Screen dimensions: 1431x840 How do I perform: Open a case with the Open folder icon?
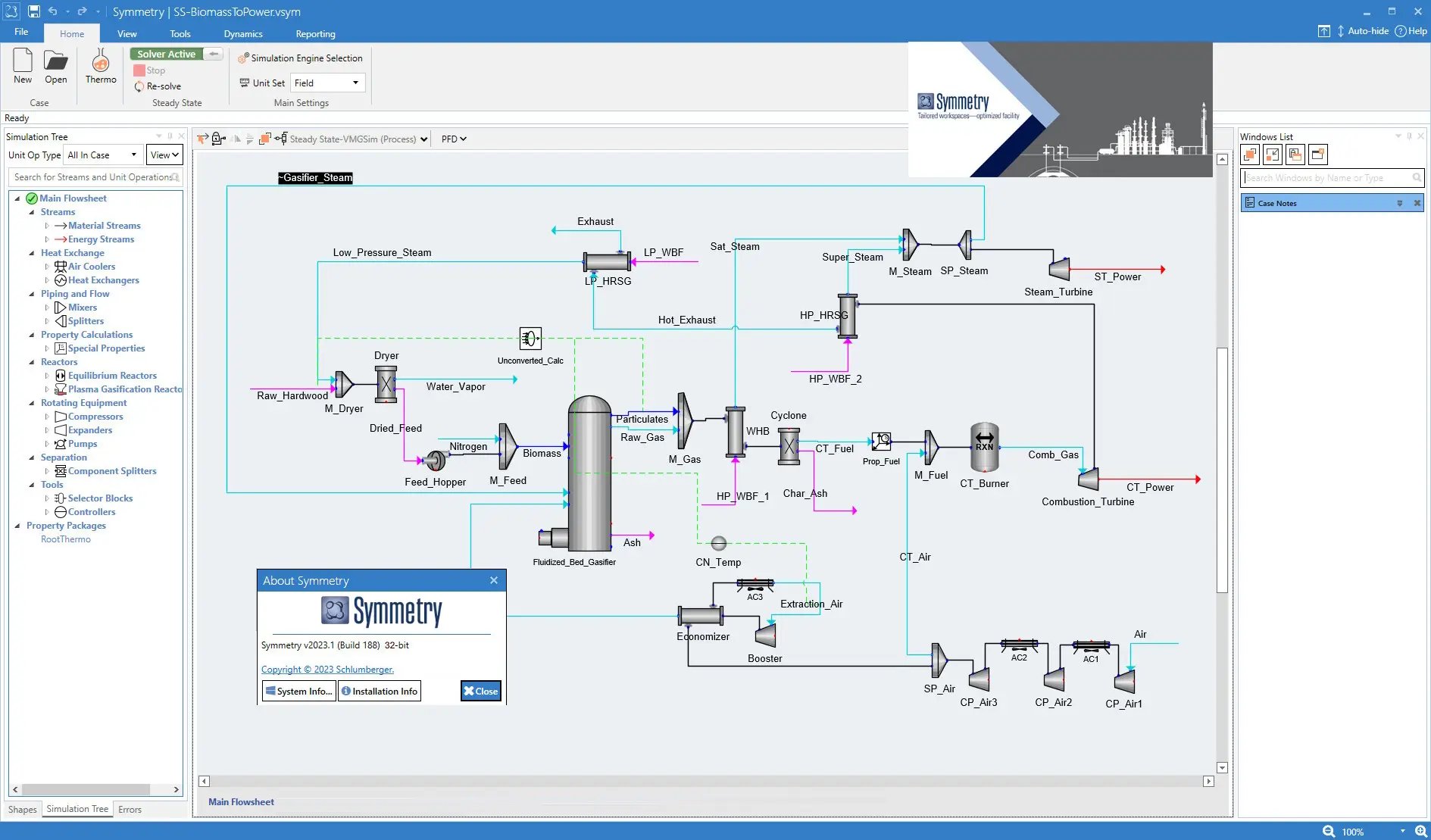55,66
